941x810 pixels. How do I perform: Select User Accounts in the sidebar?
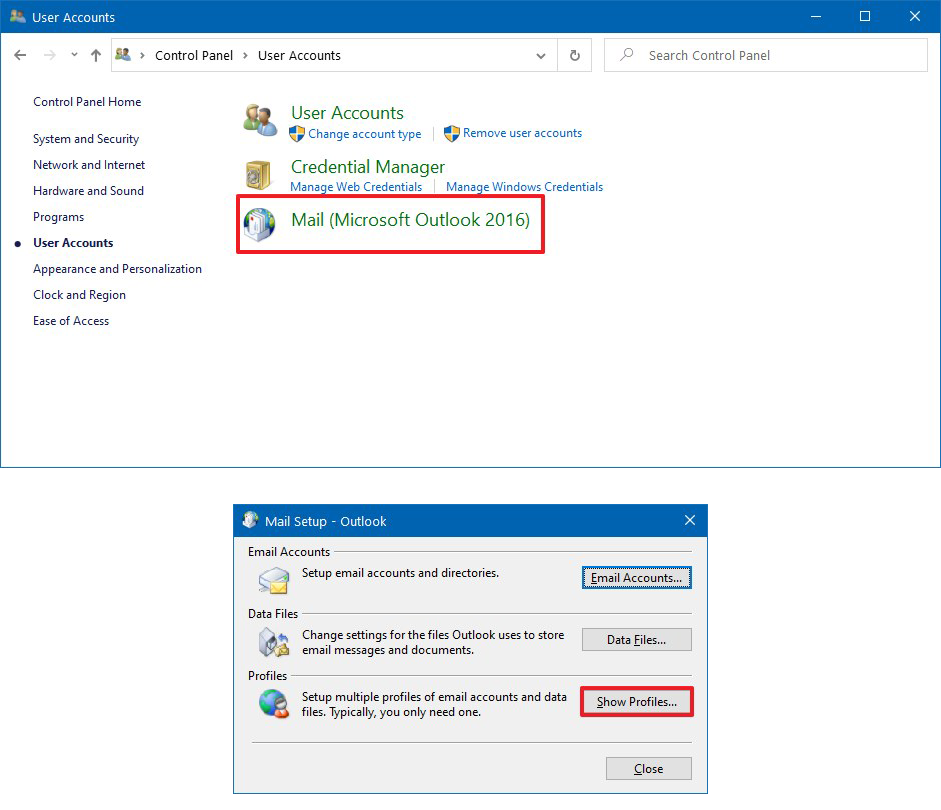(73, 243)
